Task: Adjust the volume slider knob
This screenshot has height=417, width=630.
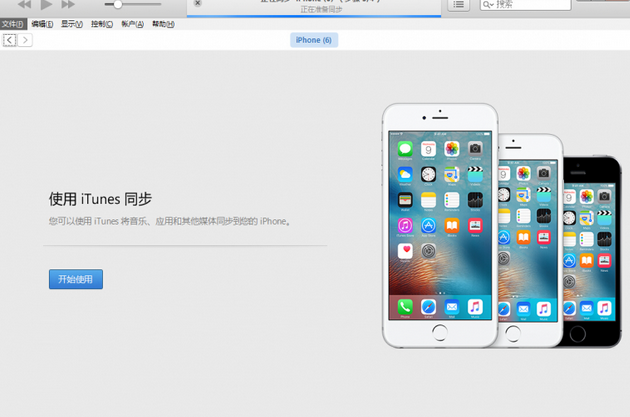Action: tap(117, 4)
